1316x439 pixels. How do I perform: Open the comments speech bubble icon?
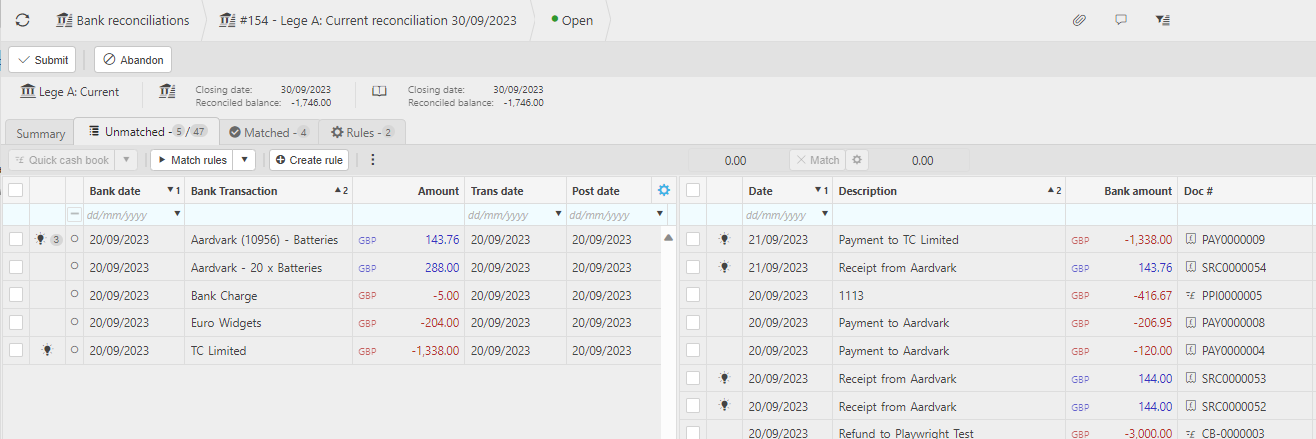pyautogui.click(x=1121, y=20)
